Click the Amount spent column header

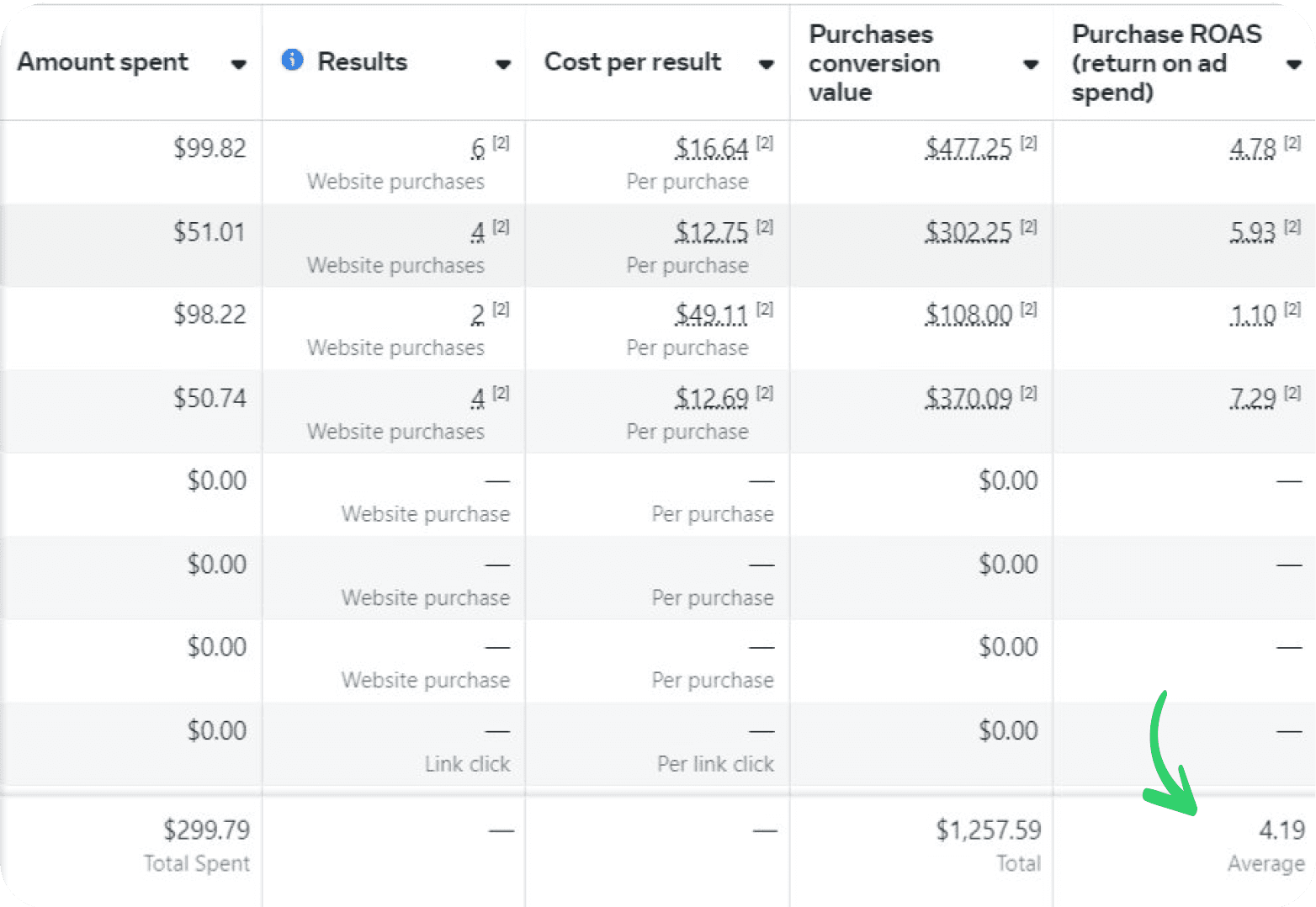(x=103, y=62)
